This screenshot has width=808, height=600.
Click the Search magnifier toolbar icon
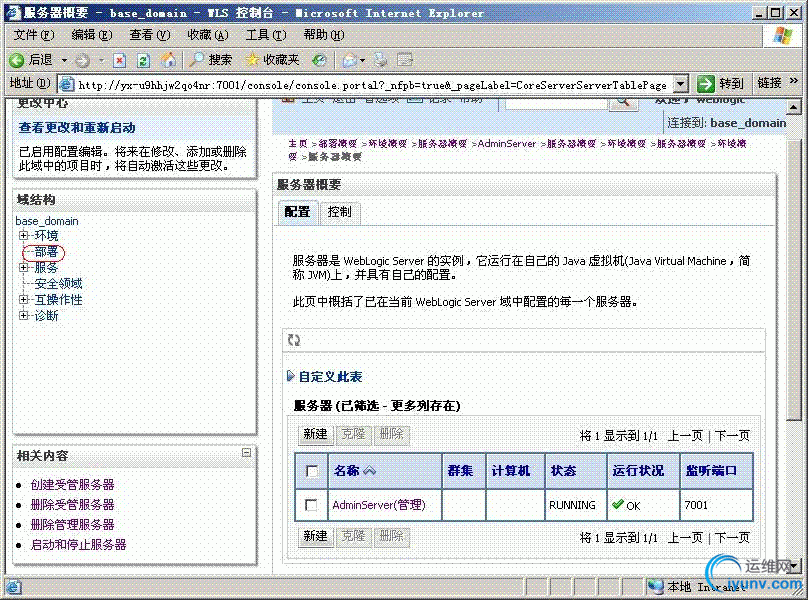(196, 60)
